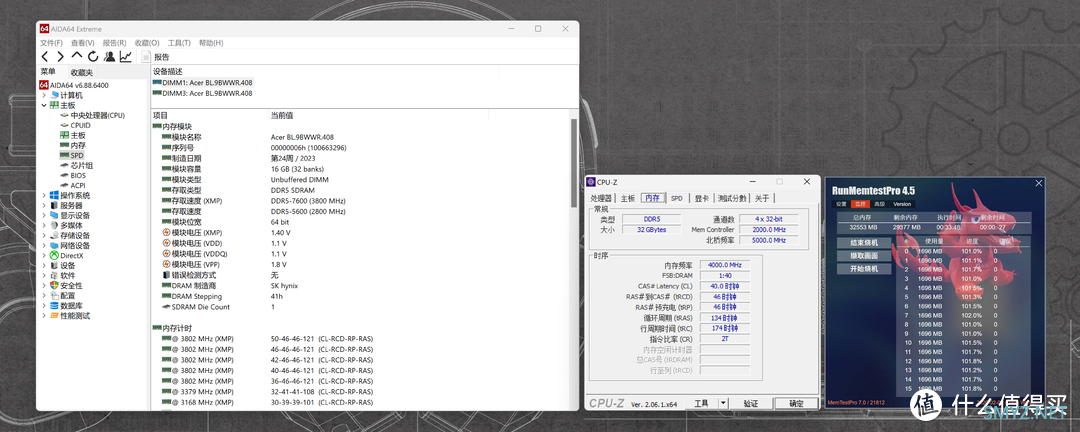This screenshot has height=432, width=1080.
Task: Open the Version tab in RunMemtestPro
Action: [902, 204]
